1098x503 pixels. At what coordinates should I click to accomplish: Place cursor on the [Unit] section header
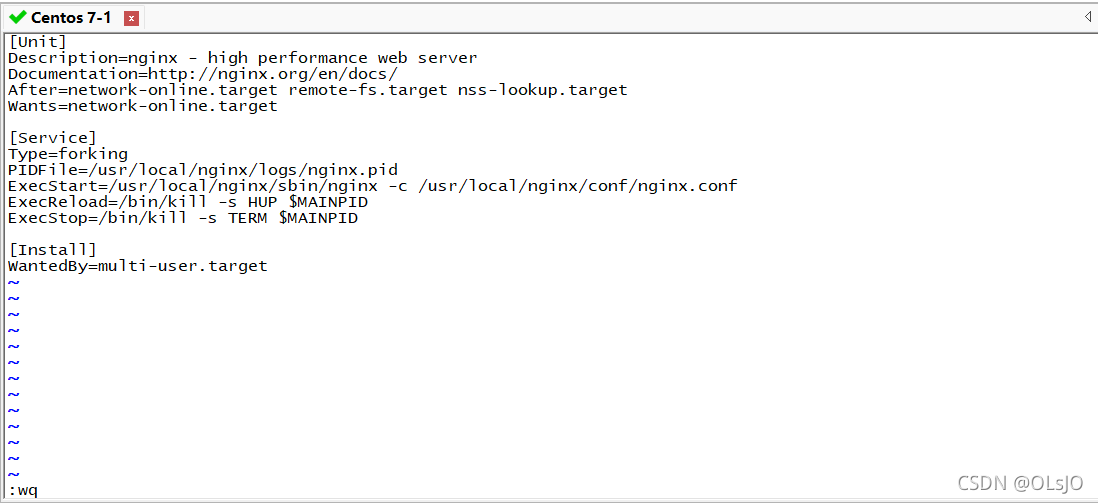[x=37, y=42]
